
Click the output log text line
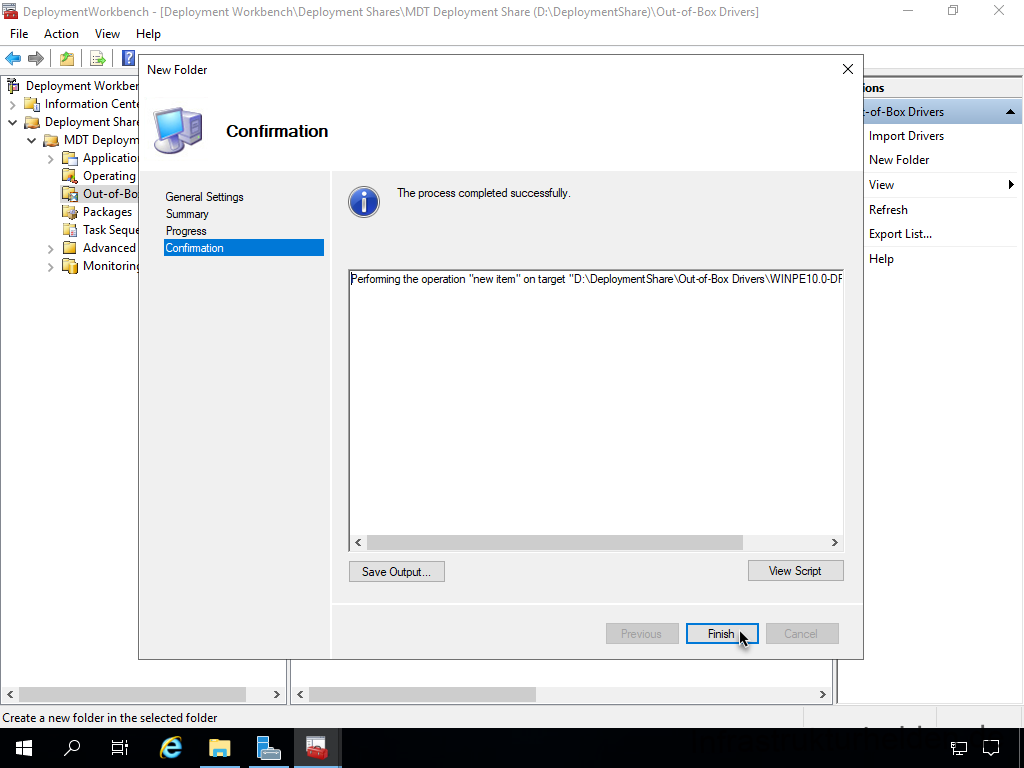596,279
